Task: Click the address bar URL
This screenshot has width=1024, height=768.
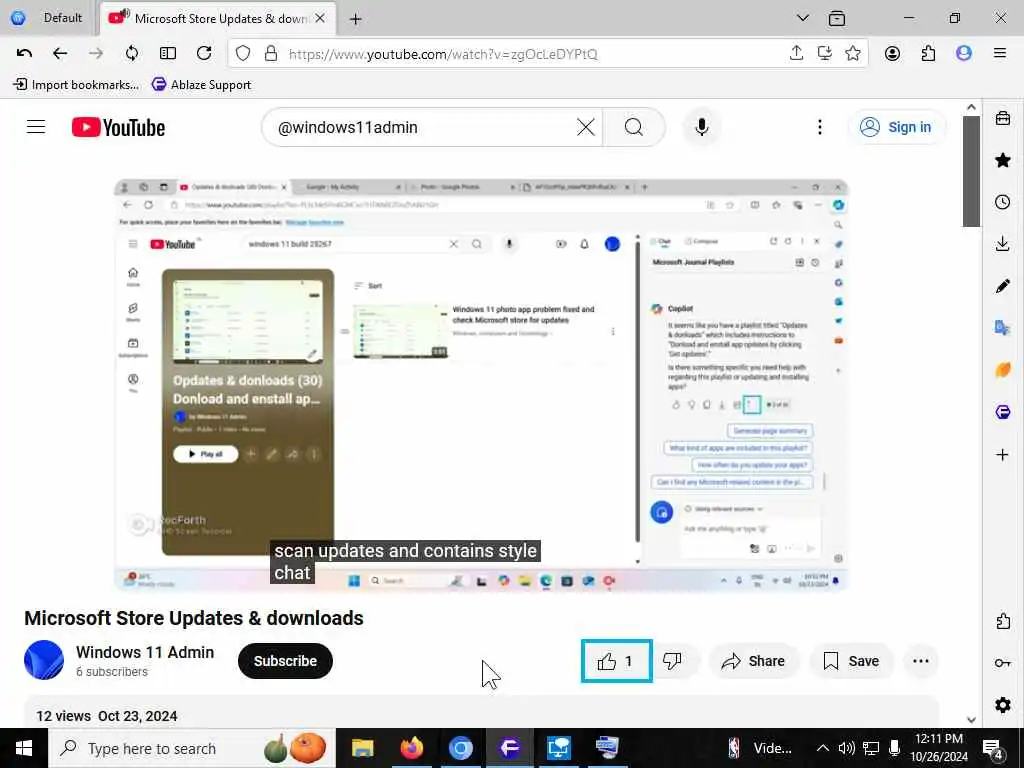Action: 443,54
